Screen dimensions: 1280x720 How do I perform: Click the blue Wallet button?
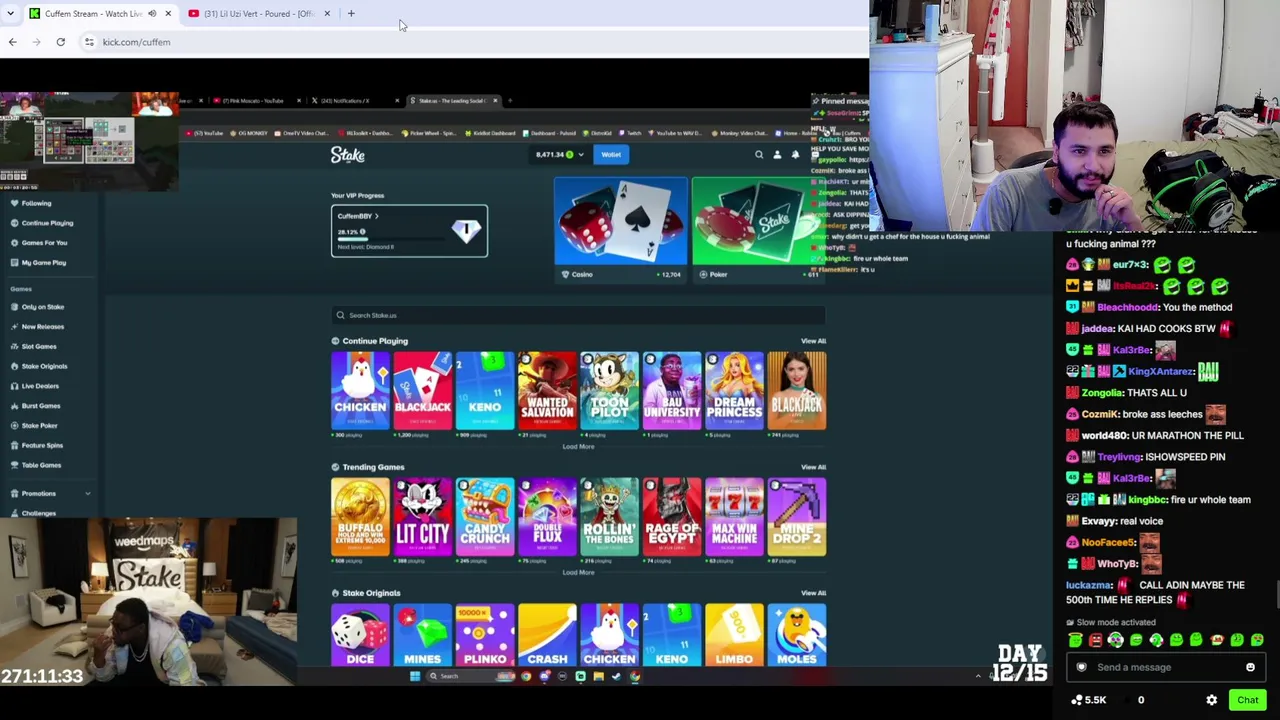pyautogui.click(x=611, y=155)
